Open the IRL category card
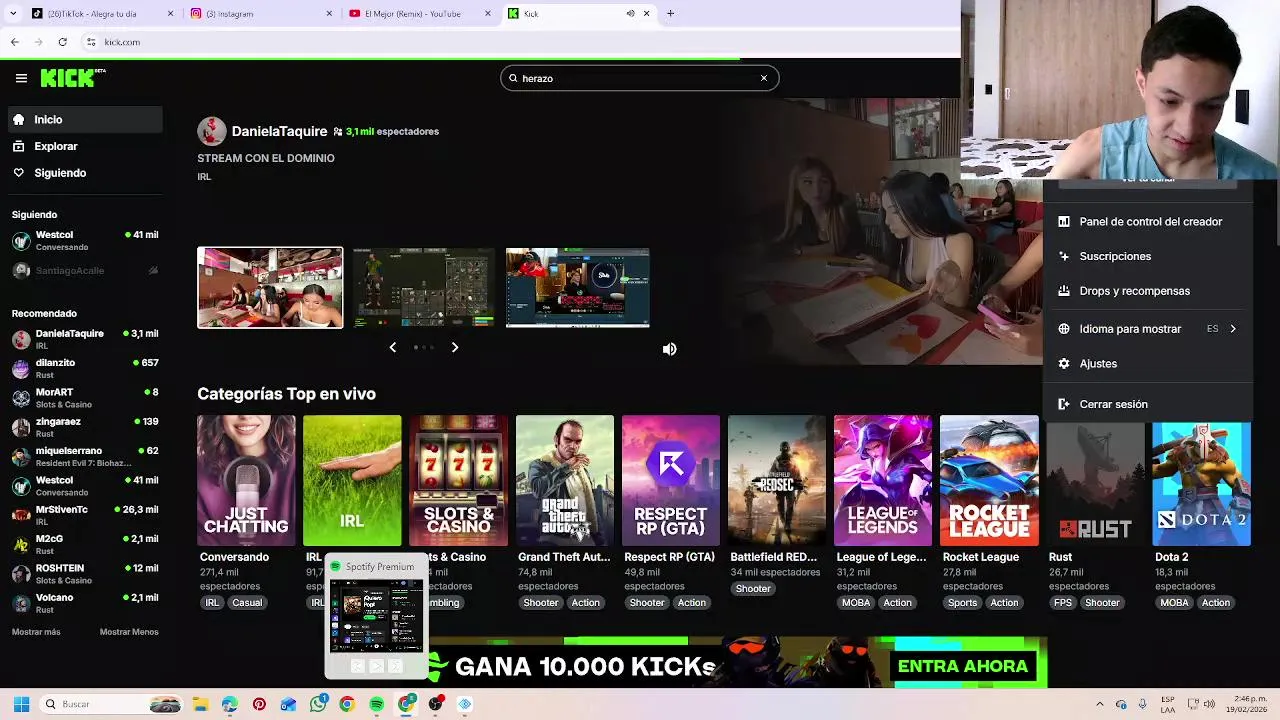Viewport: 1280px width, 720px height. point(352,480)
